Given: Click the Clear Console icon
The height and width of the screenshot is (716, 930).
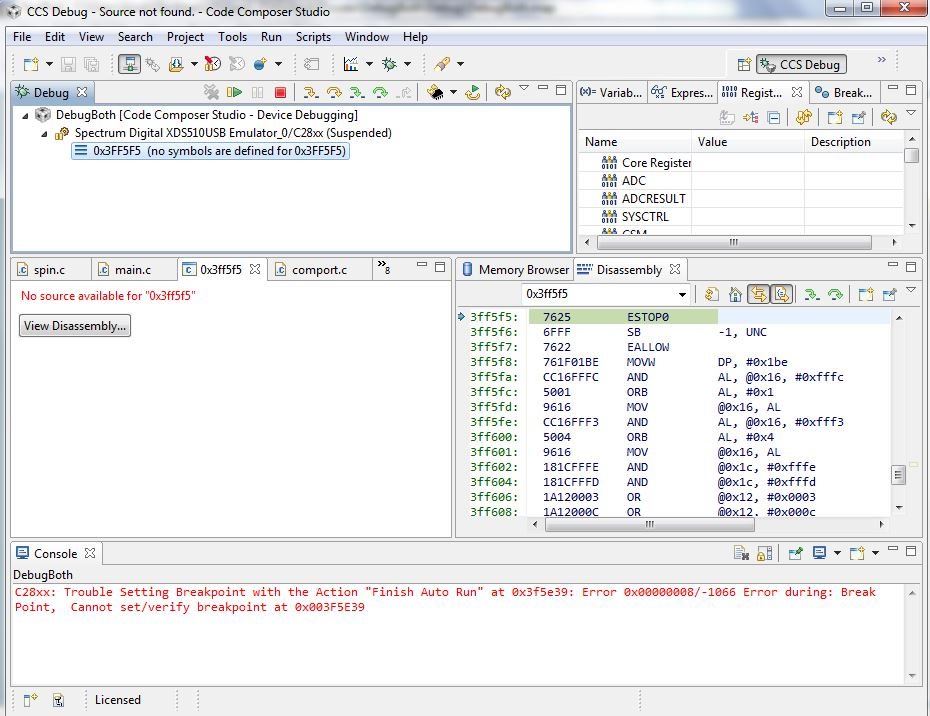Looking at the screenshot, I should (x=741, y=553).
